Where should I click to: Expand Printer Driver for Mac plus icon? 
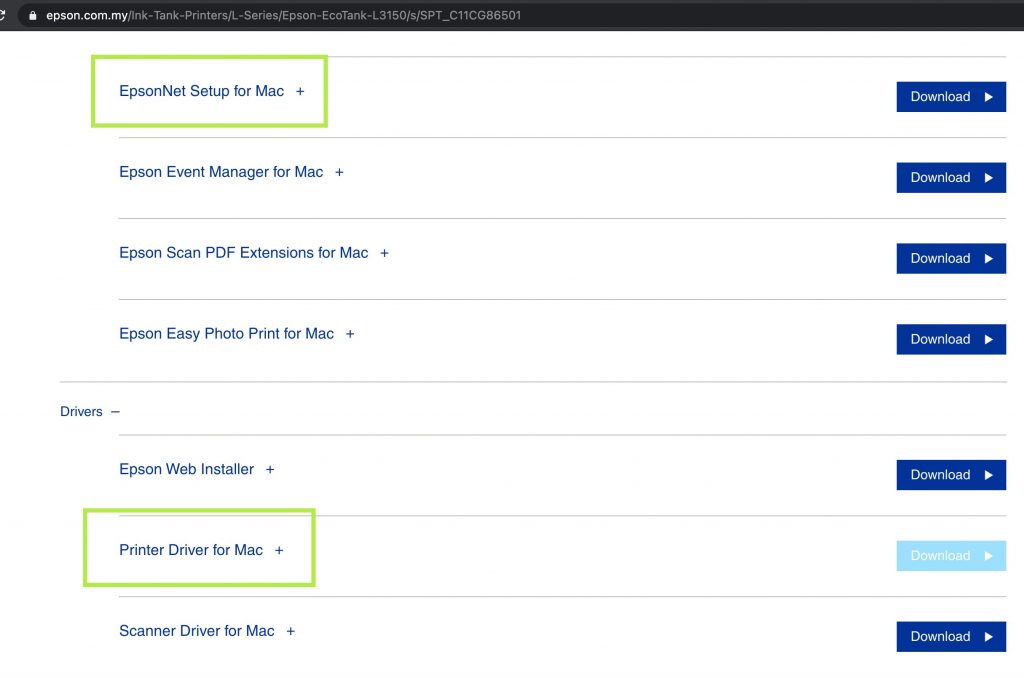pyautogui.click(x=279, y=551)
